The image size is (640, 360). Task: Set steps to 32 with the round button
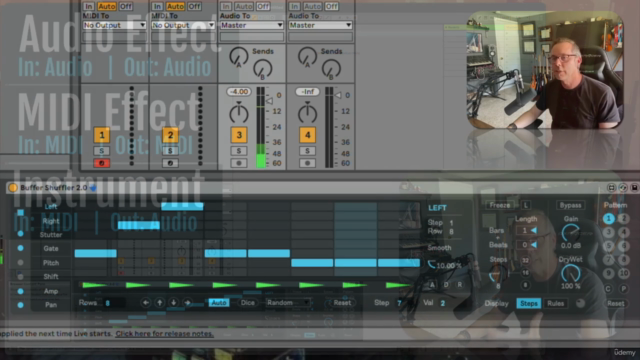coord(525,260)
